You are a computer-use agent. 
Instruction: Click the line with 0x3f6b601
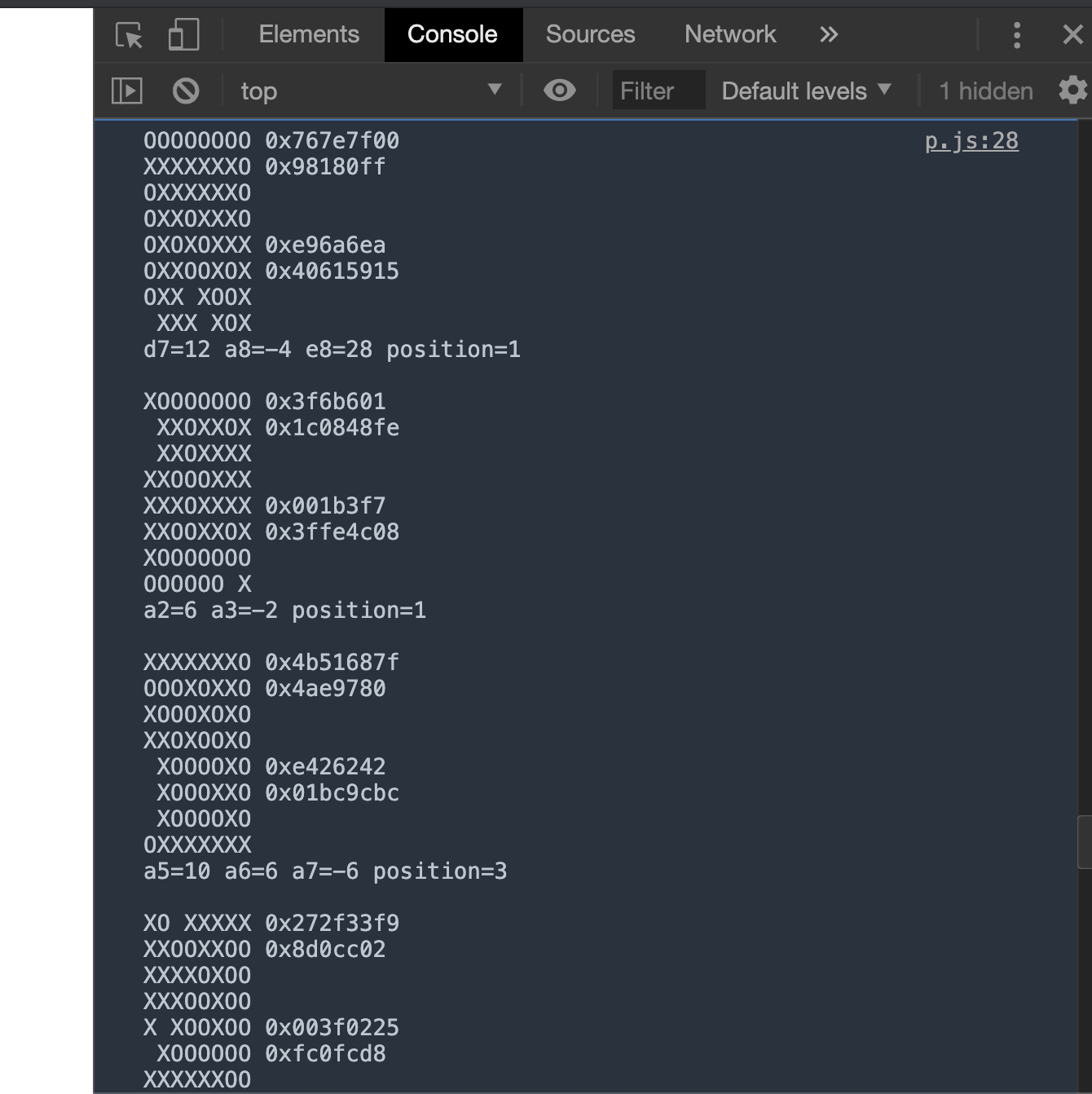click(265, 402)
